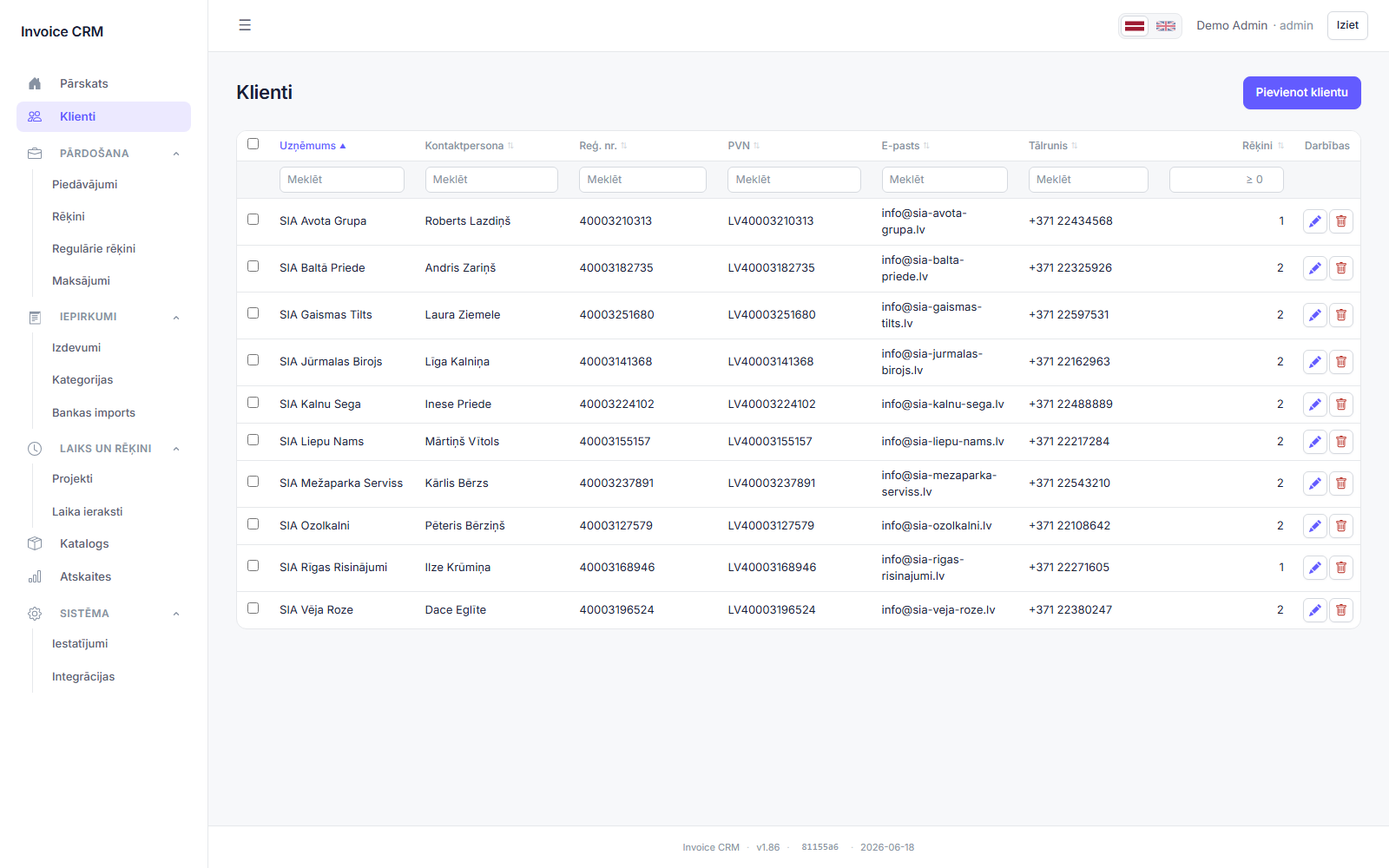Focus the Tālrunis search field

(x=1089, y=180)
